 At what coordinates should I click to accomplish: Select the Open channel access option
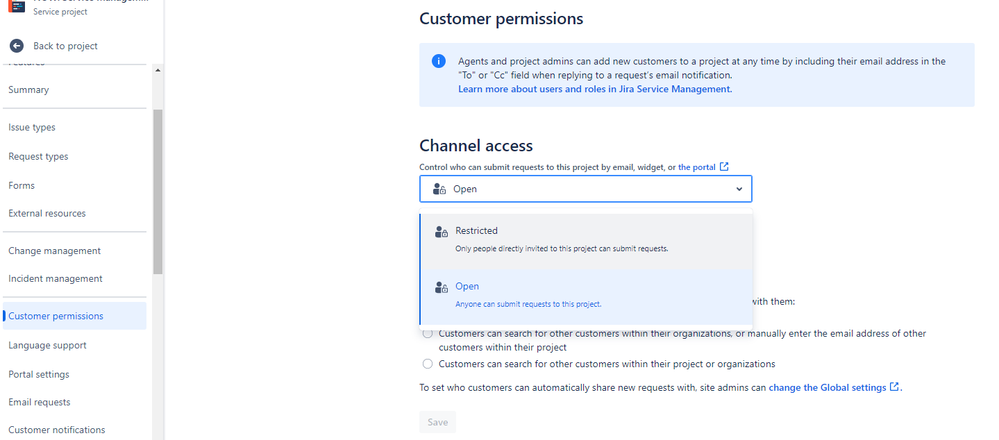(586, 295)
